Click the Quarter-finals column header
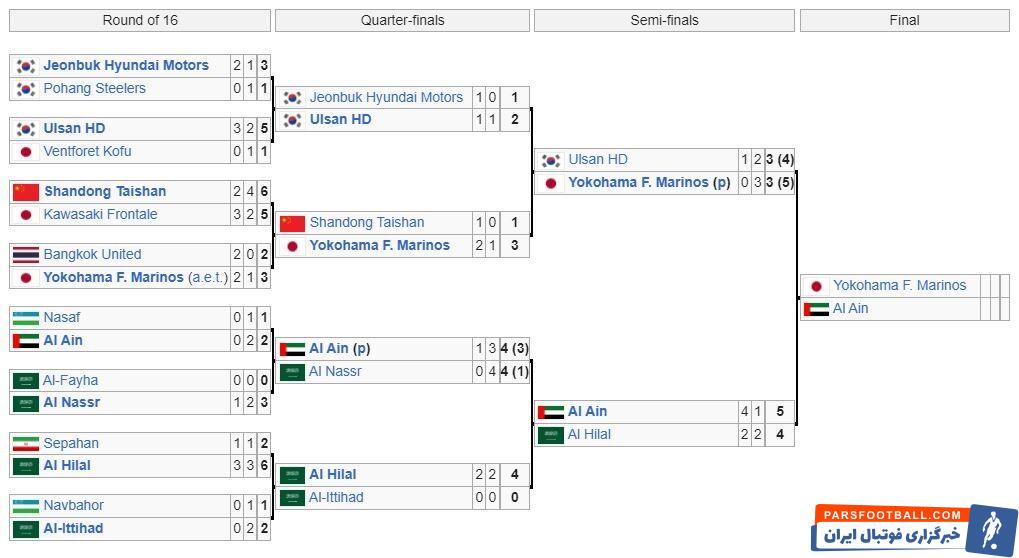 tap(402, 20)
